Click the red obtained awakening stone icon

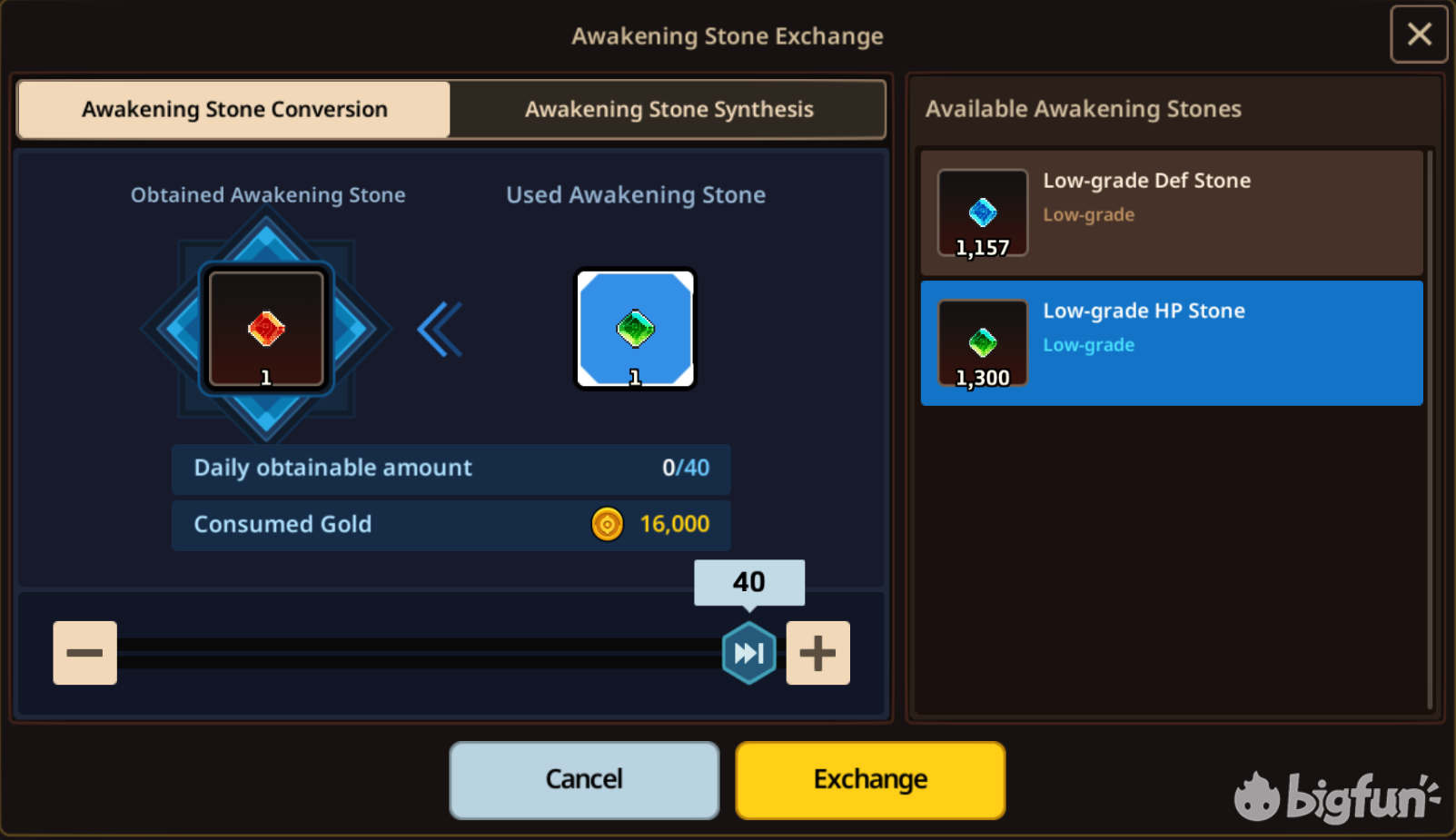266,329
